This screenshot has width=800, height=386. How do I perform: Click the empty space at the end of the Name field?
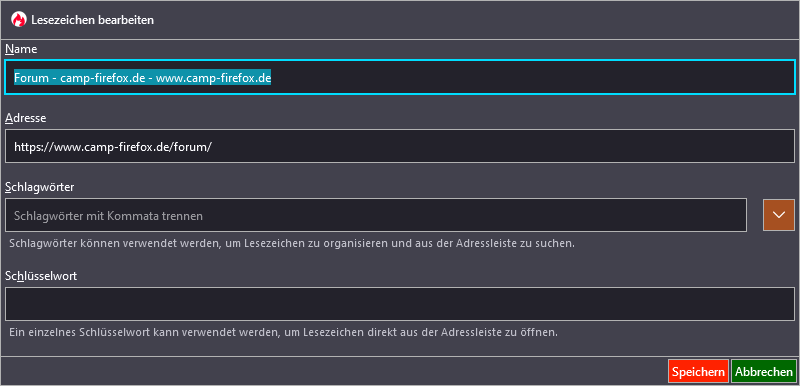click(x=531, y=78)
